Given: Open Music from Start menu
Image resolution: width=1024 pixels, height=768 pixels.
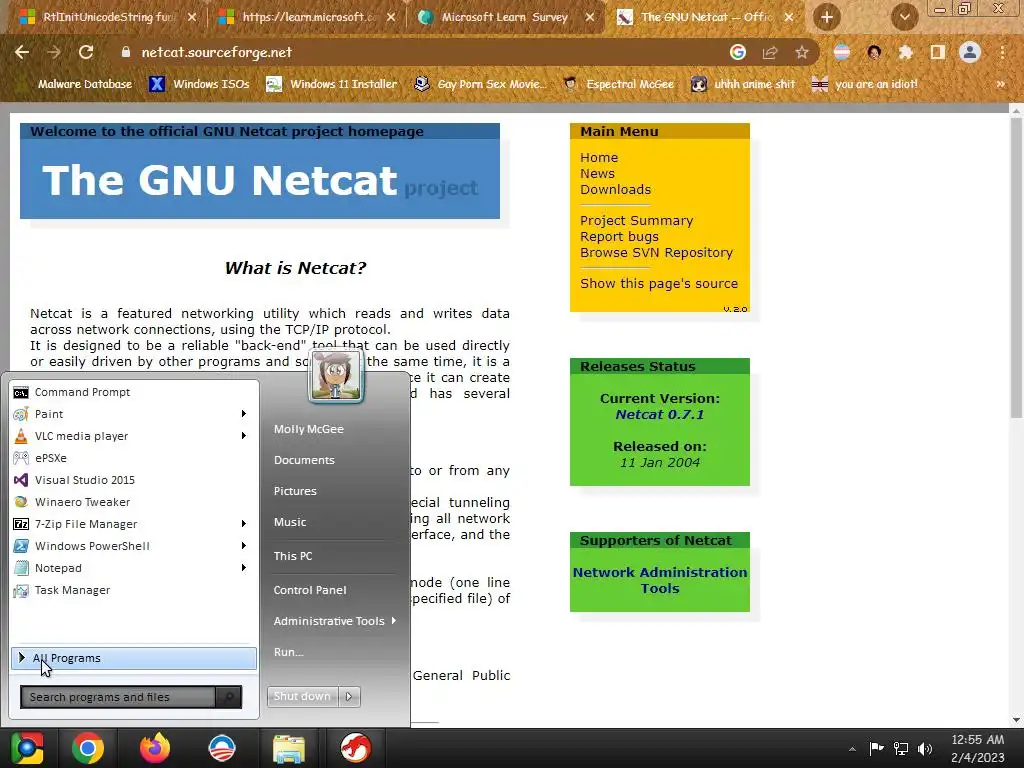Looking at the screenshot, I should pos(290,522).
